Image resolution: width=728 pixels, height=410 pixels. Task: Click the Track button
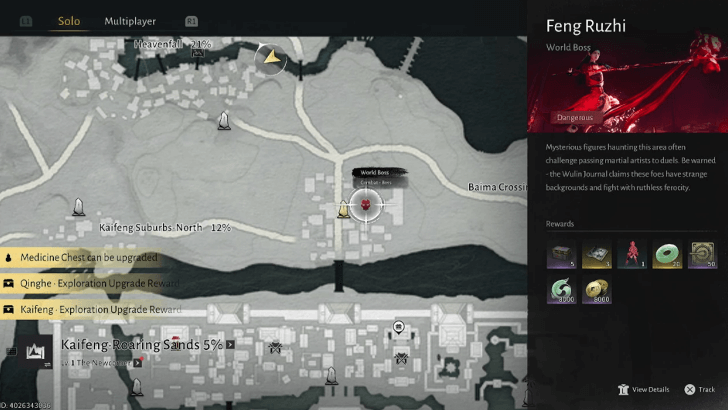(x=700, y=389)
